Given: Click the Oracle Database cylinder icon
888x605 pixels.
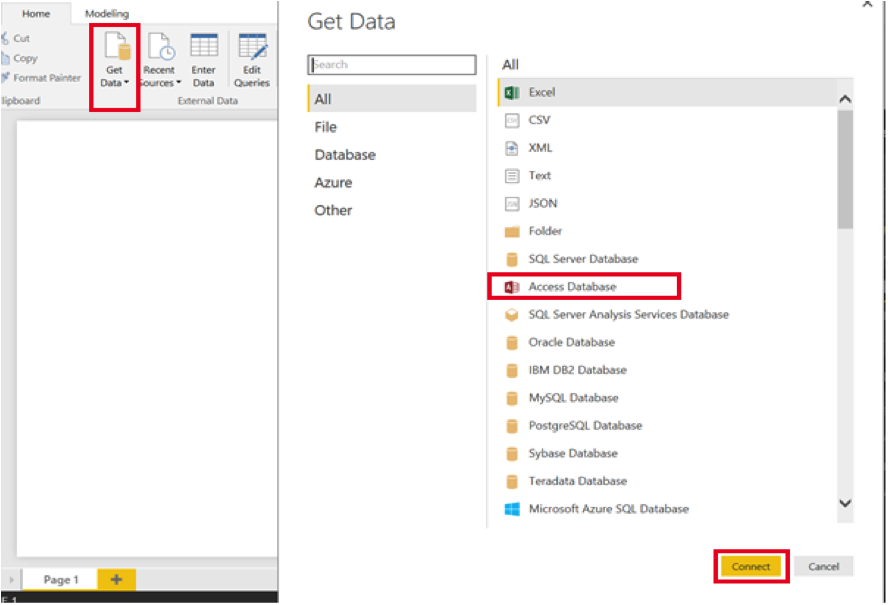Looking at the screenshot, I should [512, 342].
